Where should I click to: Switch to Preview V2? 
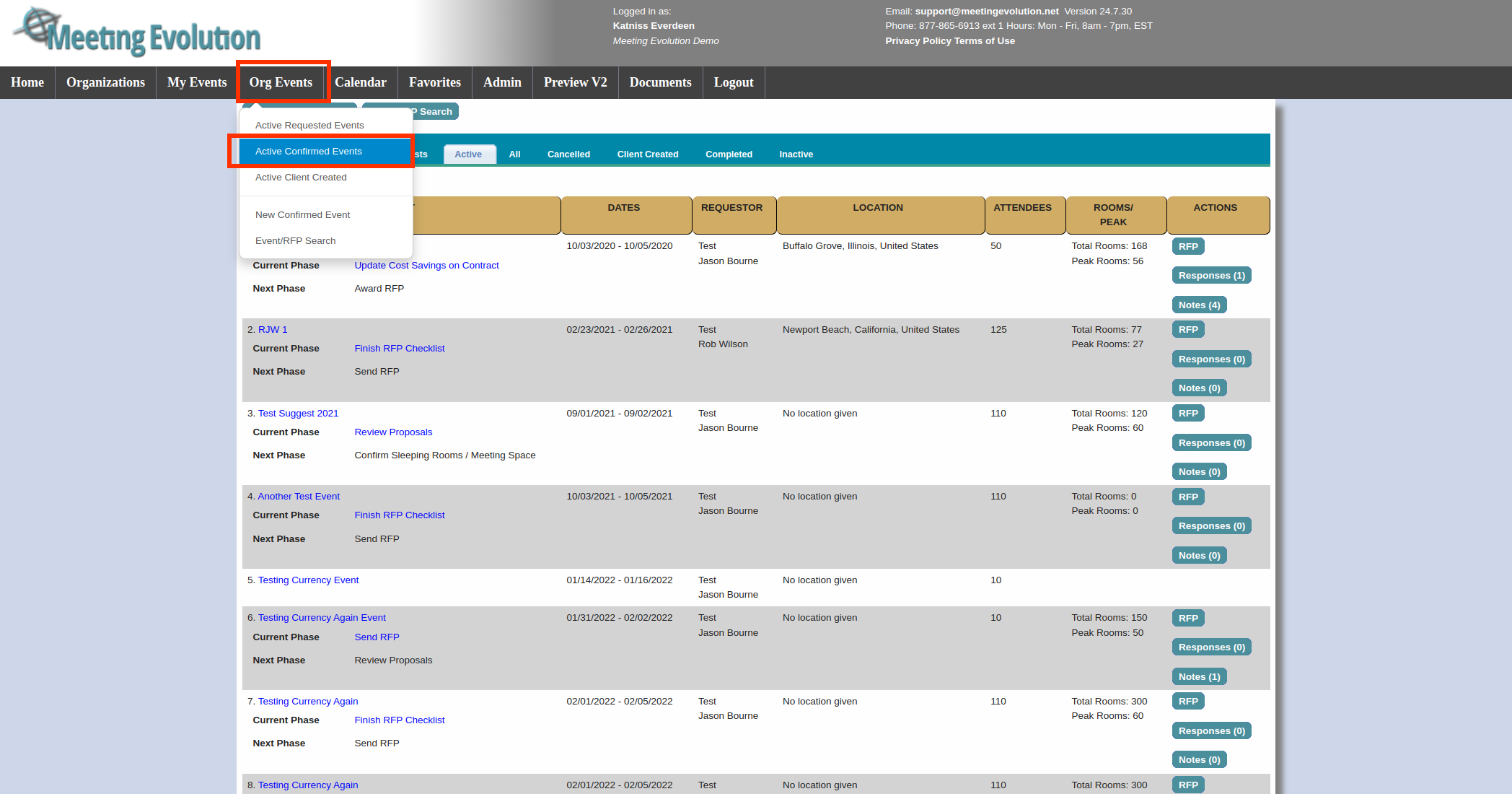coord(575,82)
